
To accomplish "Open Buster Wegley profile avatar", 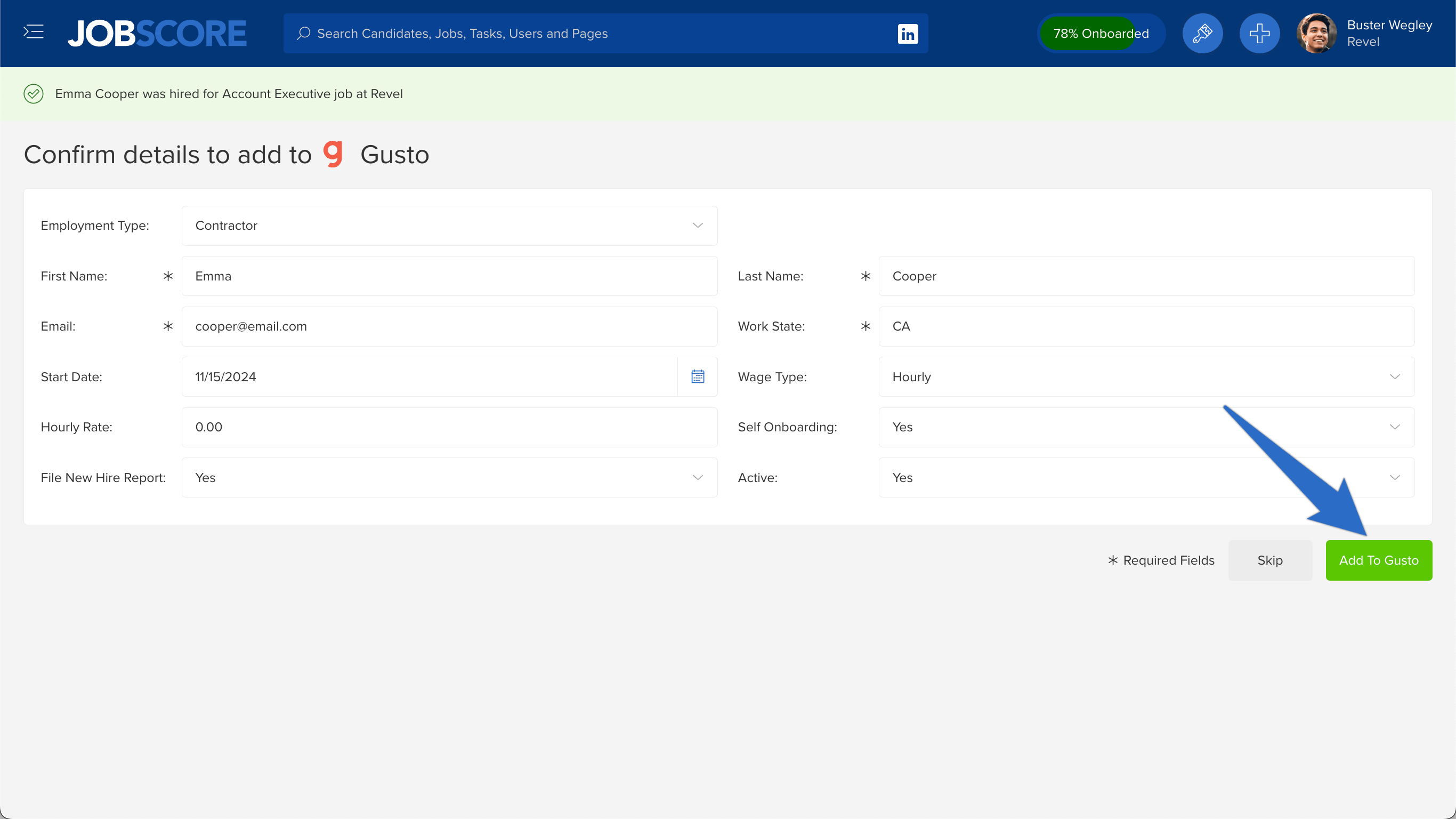I will coord(1316,34).
